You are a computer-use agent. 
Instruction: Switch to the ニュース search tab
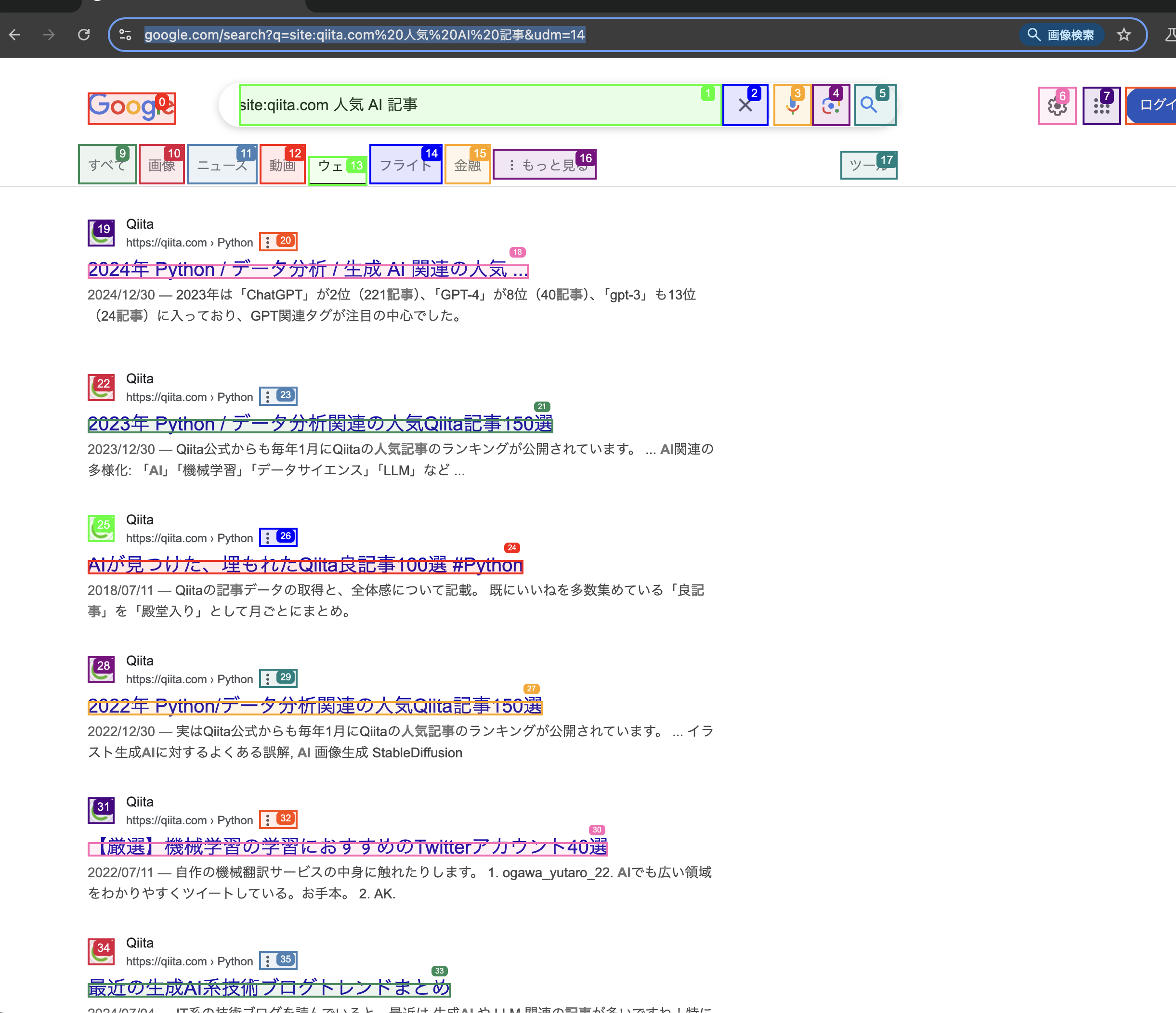click(222, 165)
